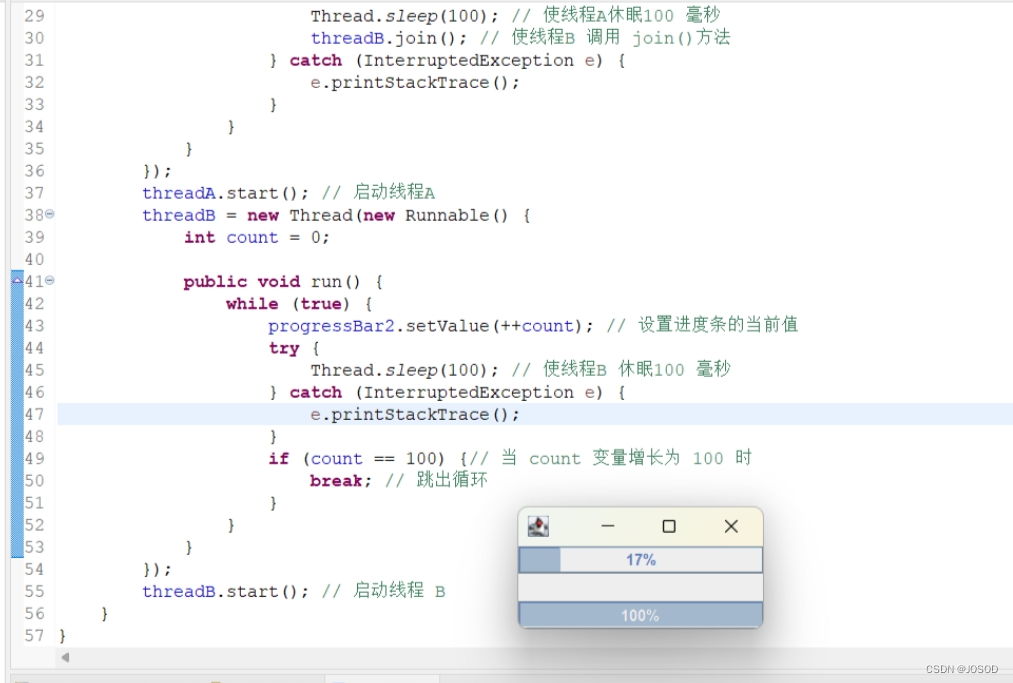This screenshot has width=1013, height=683.
Task: Click catch (InterruptedException e) on line 46
Action: tap(446, 392)
